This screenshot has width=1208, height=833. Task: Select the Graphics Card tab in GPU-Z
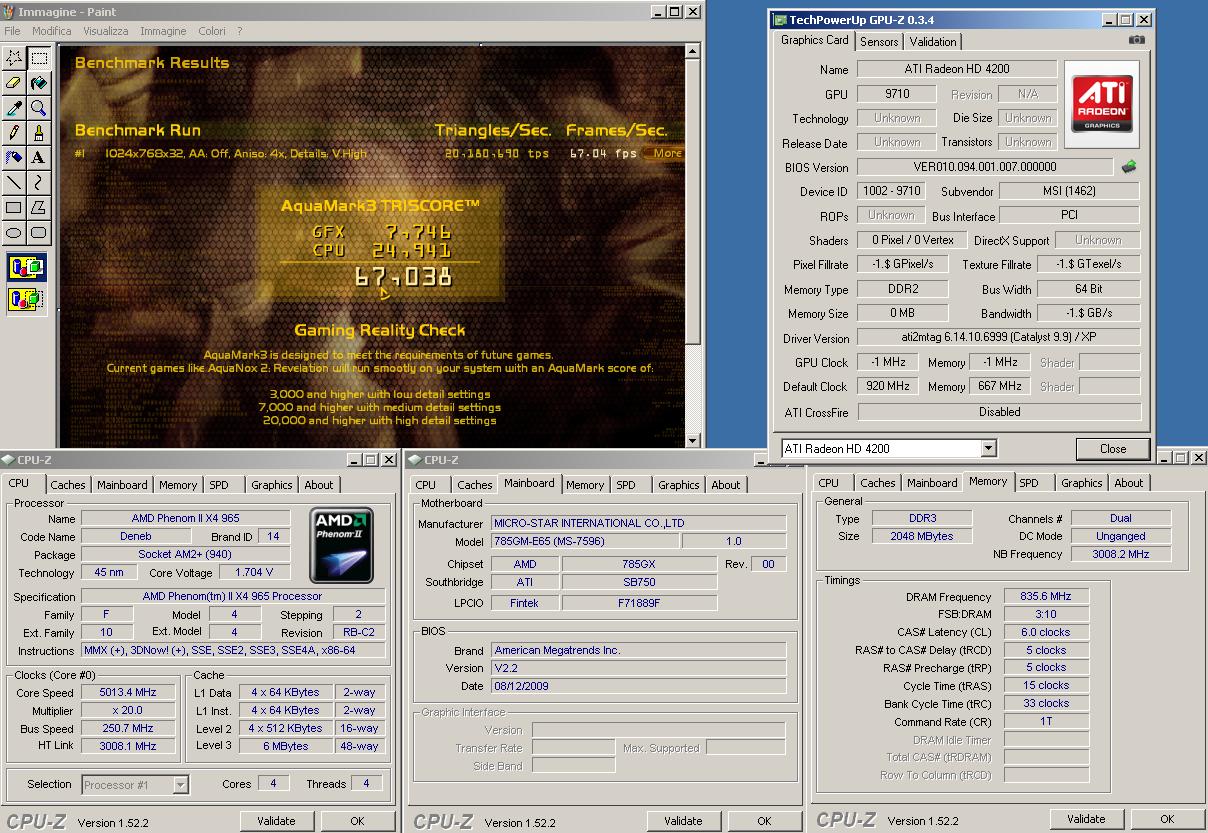coord(815,40)
